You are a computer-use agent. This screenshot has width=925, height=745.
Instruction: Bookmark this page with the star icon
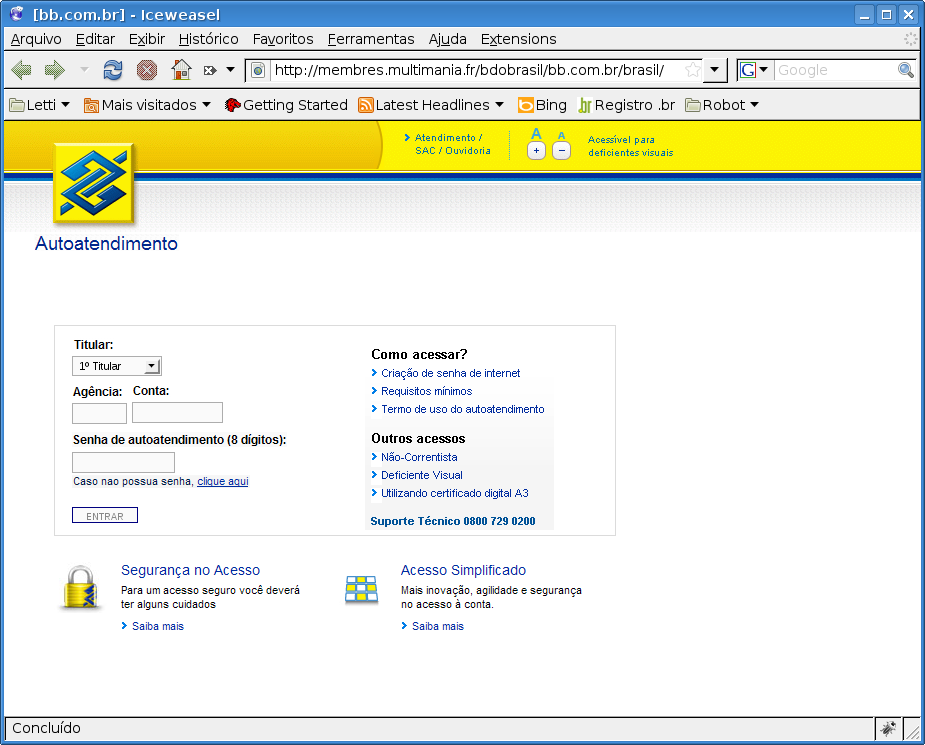pyautogui.click(x=693, y=70)
